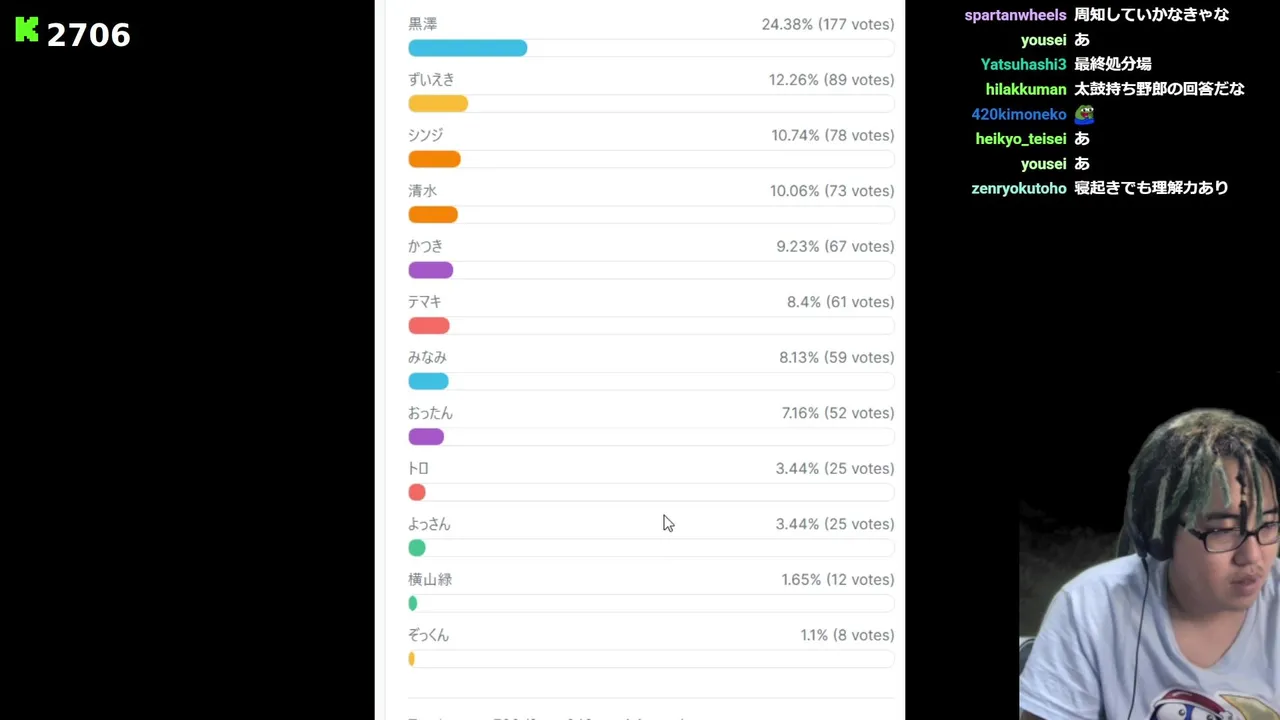This screenshot has width=1280, height=720.
Task: Select the おったん poll option label
Action: coord(430,413)
